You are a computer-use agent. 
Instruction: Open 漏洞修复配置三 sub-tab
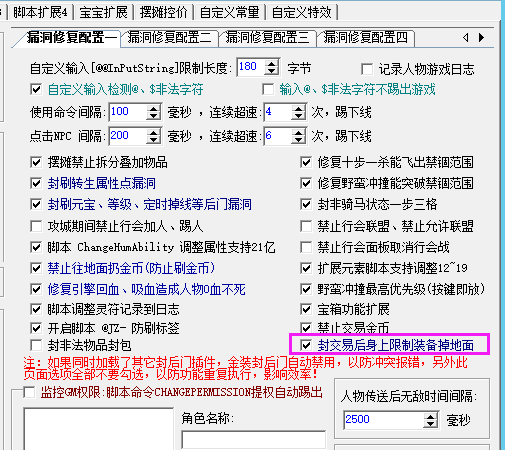[267, 38]
